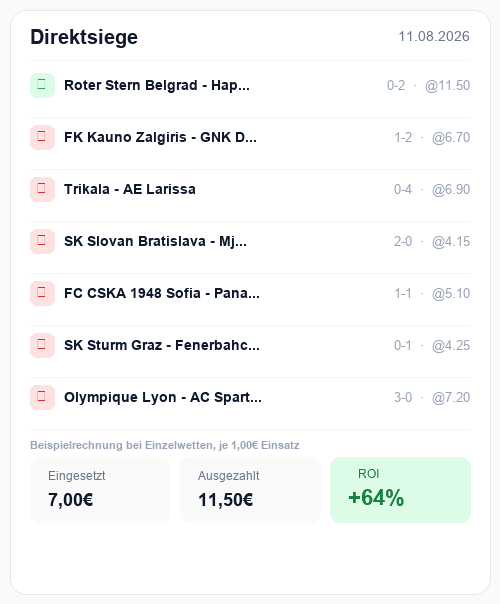Click the 0-4 score for Trikala match
This screenshot has width=500, height=604.
tap(403, 190)
